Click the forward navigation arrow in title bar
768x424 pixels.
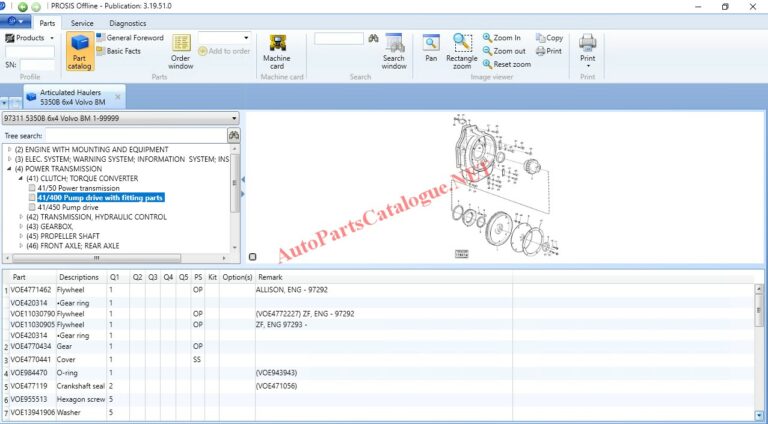36,6
